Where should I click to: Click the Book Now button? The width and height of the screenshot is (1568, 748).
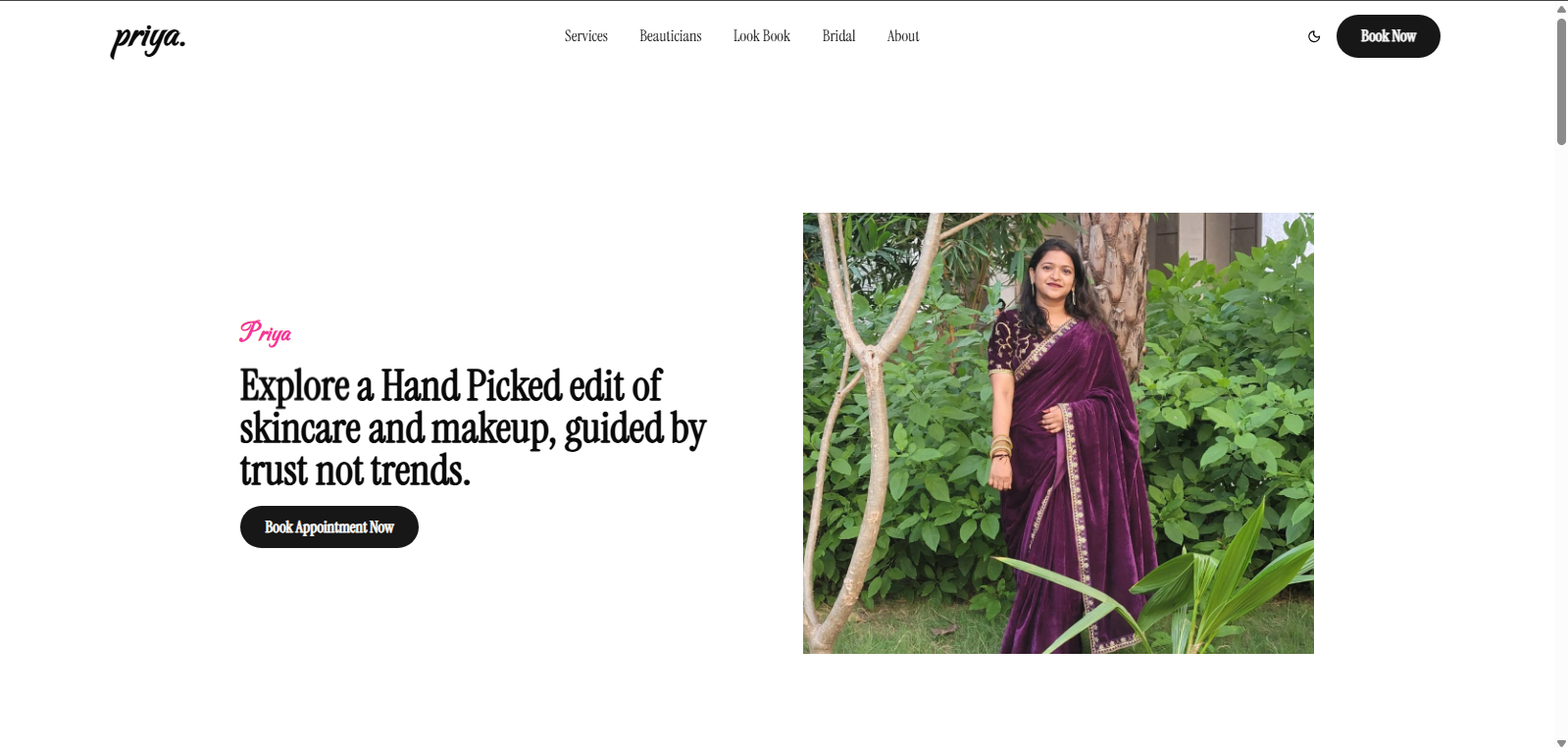(x=1388, y=36)
